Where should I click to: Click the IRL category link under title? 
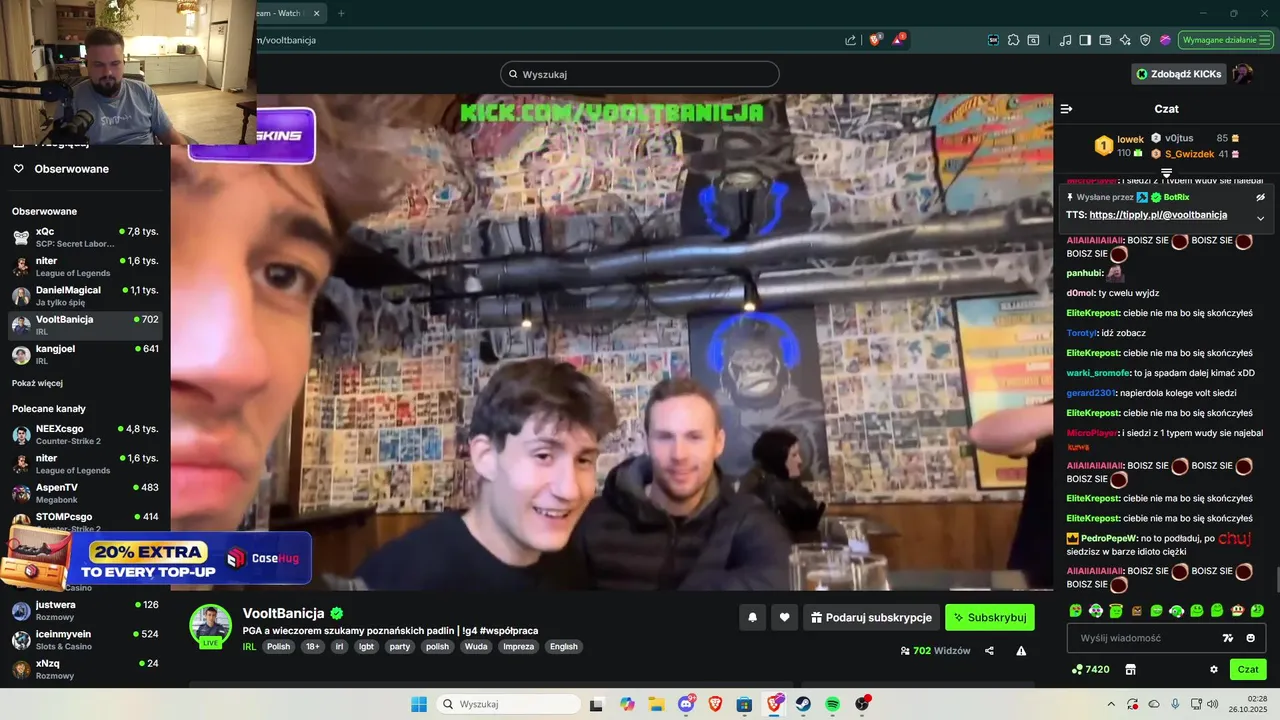(x=250, y=647)
